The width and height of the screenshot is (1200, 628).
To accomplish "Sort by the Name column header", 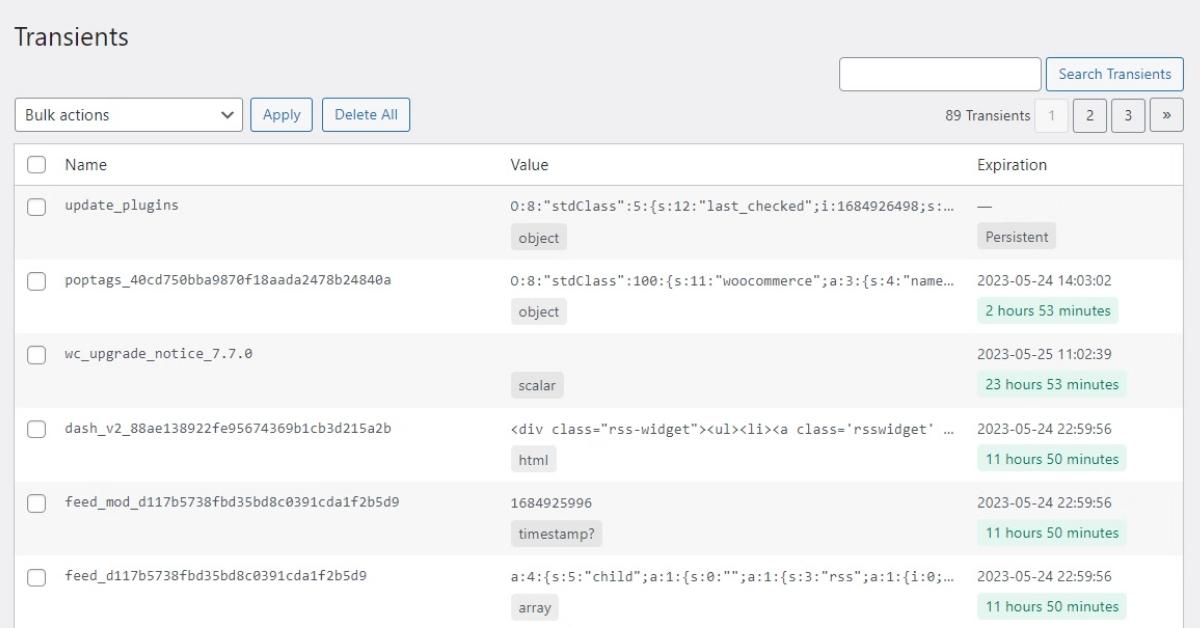I will pyautogui.click(x=86, y=165).
